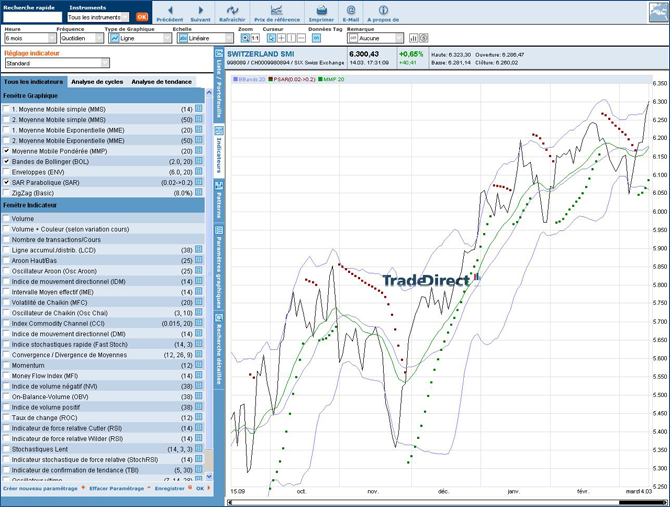670x507 pixels.
Task: Open settings icon for Bandes de Bollinger
Action: (x=199, y=161)
